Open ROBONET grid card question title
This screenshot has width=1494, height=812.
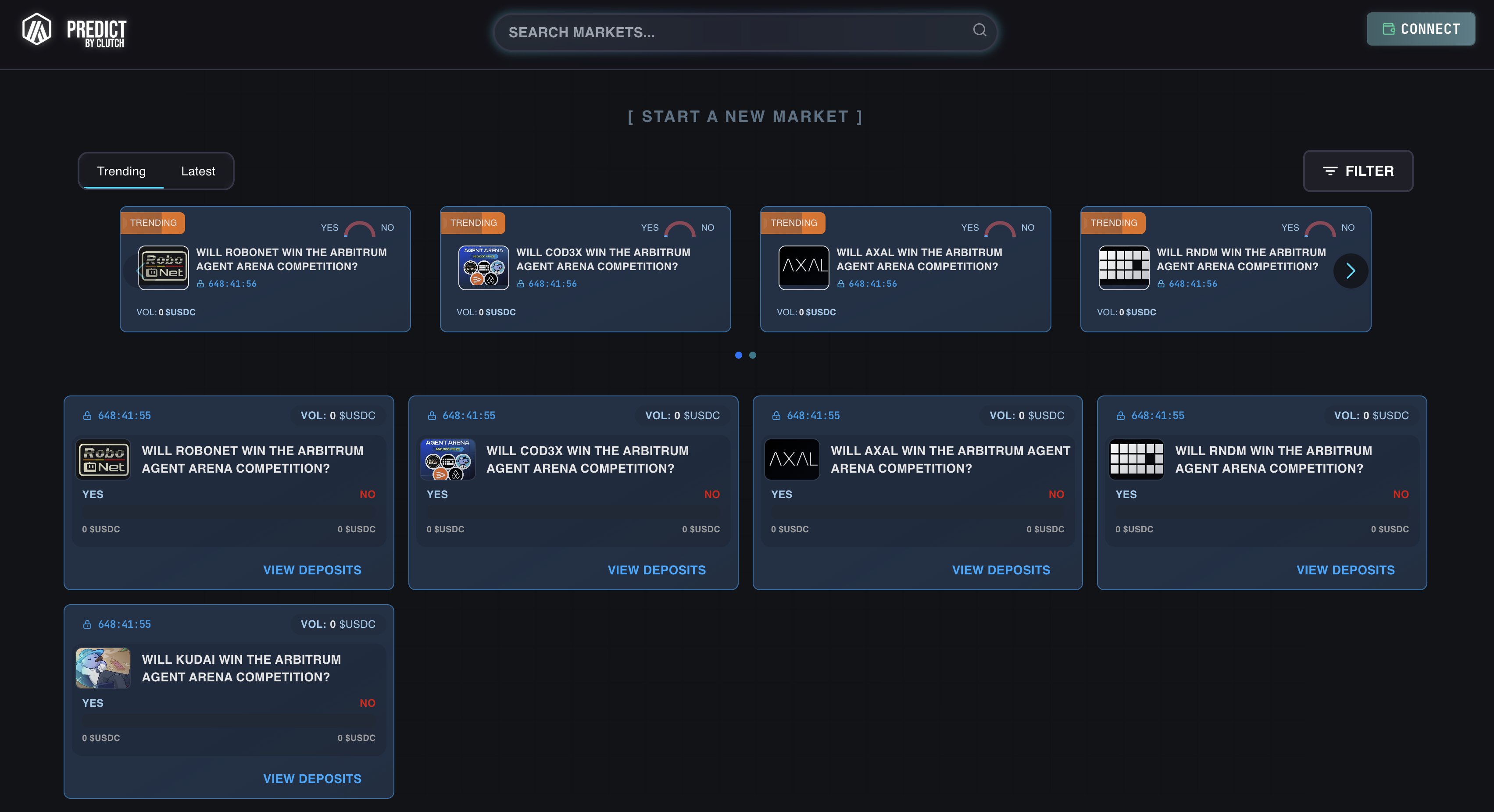click(x=252, y=459)
